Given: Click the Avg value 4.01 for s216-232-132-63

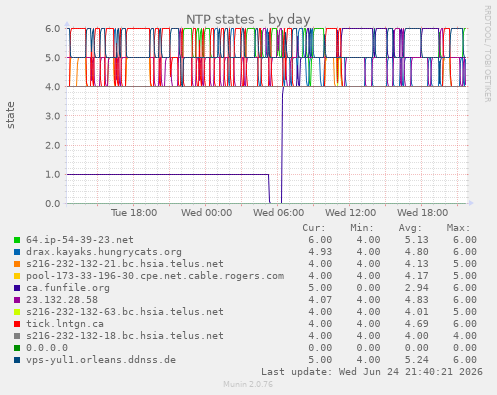Looking at the screenshot, I should pyautogui.click(x=417, y=312).
